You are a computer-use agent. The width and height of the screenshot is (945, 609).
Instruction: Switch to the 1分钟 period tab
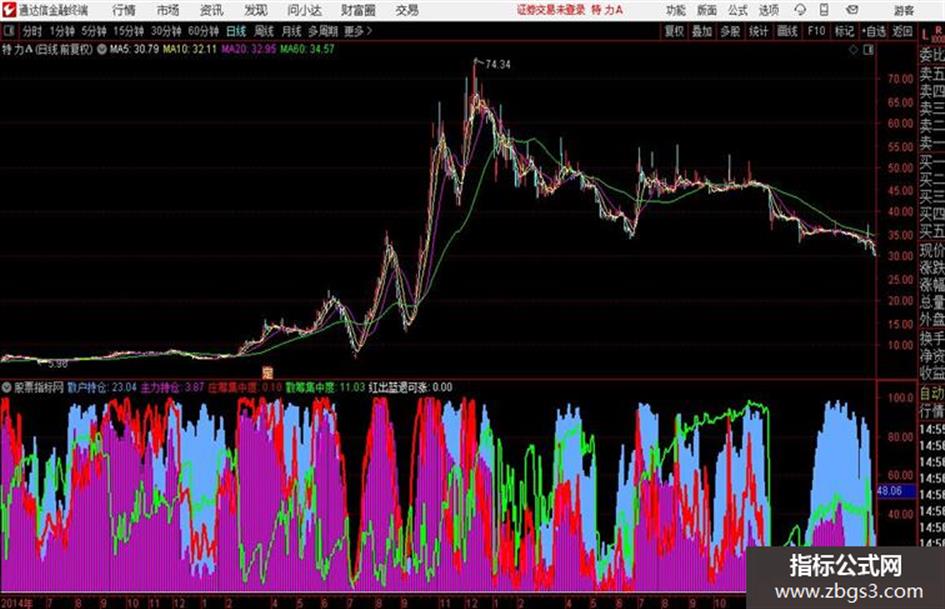(x=61, y=31)
